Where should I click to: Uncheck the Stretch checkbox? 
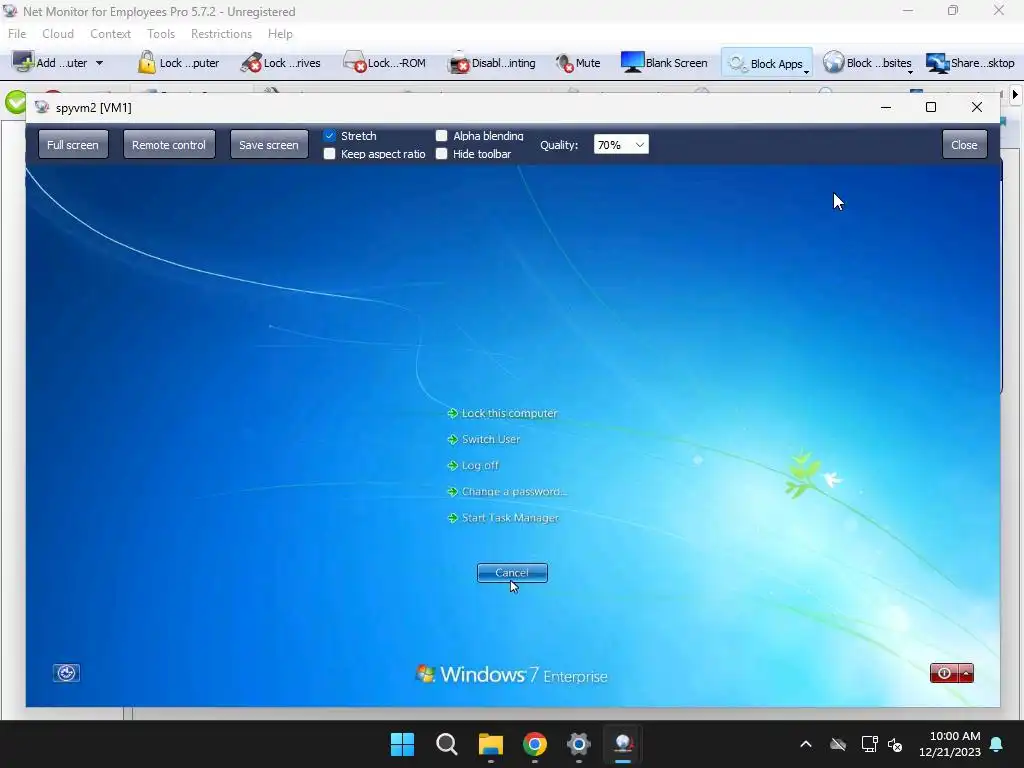[x=329, y=136]
